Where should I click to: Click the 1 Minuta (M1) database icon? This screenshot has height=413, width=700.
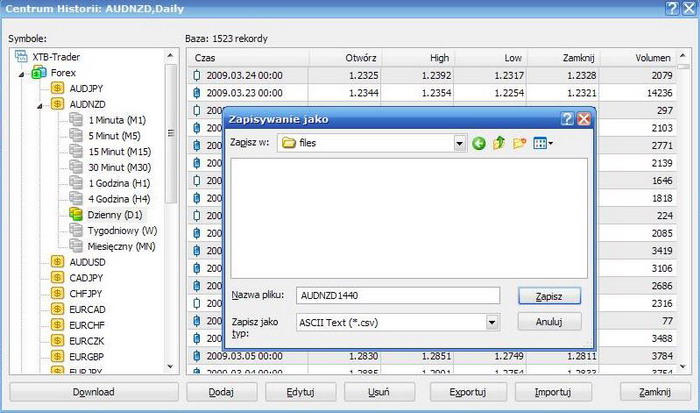[x=76, y=120]
